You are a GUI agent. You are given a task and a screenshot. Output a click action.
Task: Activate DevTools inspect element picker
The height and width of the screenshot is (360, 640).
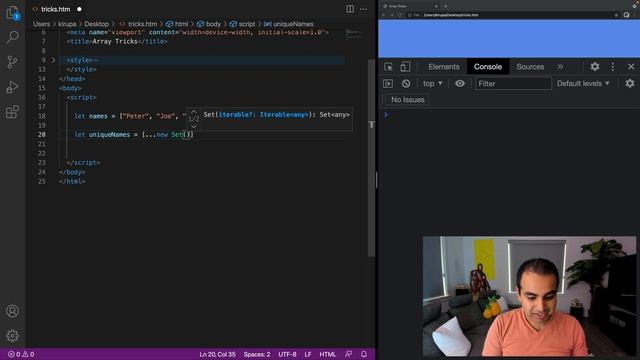[x=388, y=67]
